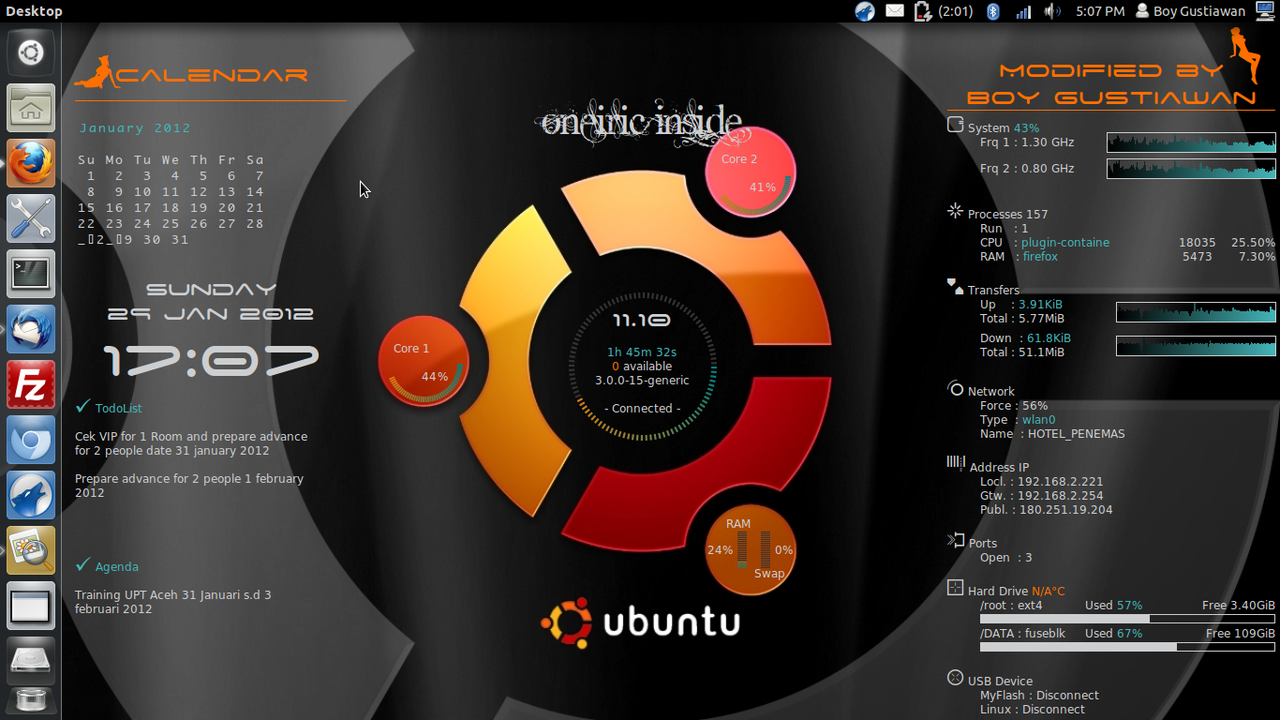Click the USB Device section icon
The width and height of the screenshot is (1280, 720).
955,678
